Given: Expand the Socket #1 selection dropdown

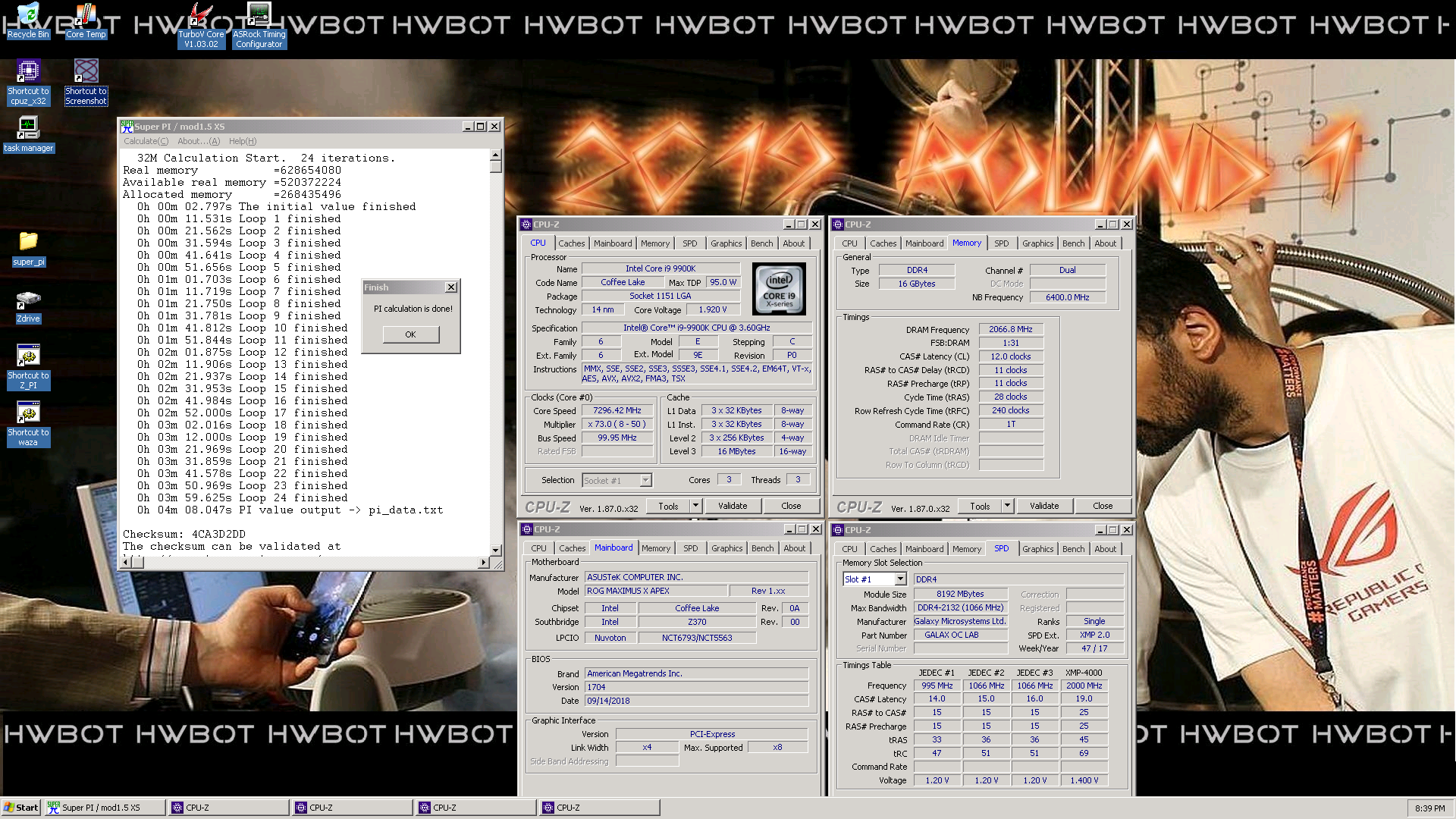Looking at the screenshot, I should (645, 480).
